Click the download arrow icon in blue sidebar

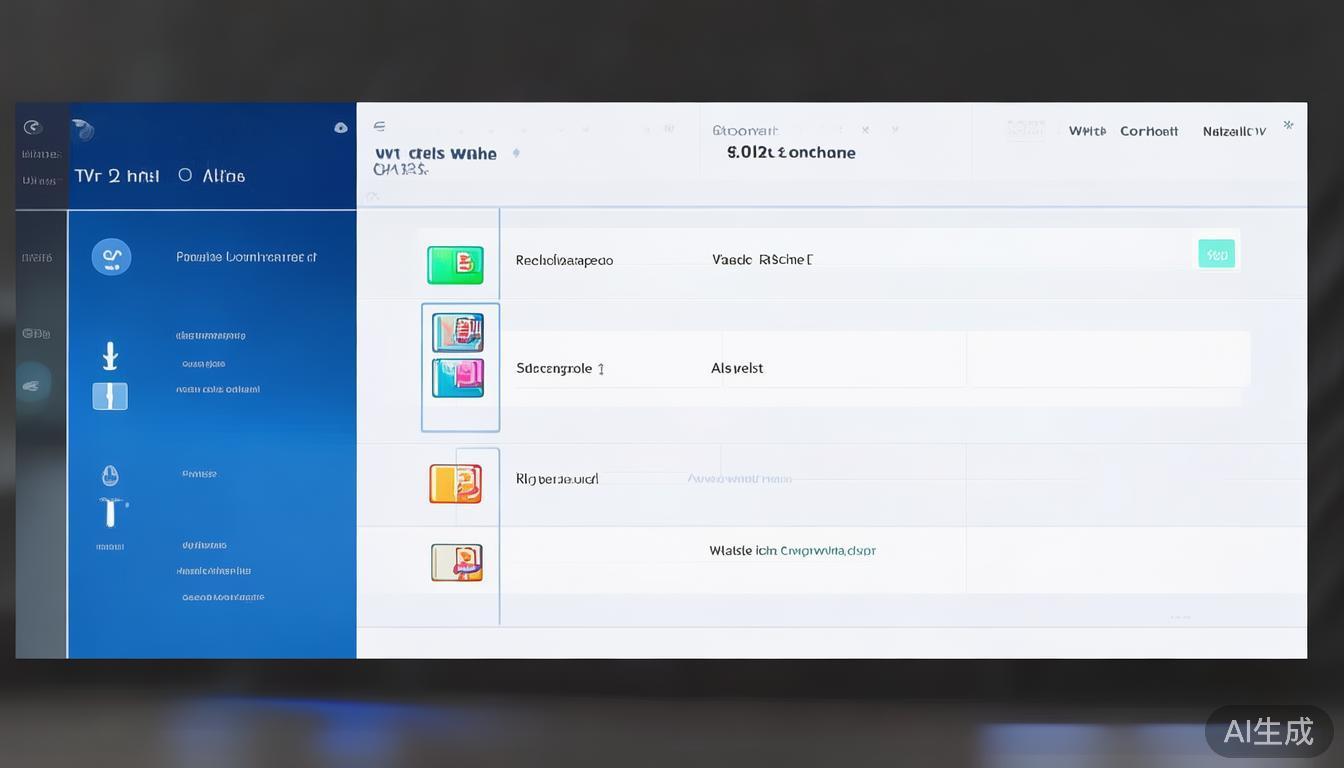pos(110,356)
